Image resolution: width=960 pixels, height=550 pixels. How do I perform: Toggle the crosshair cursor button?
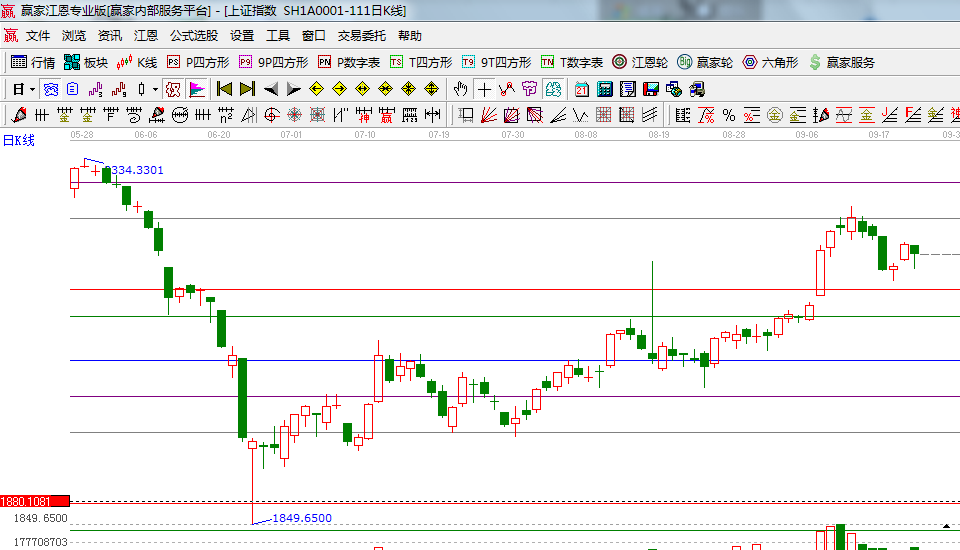(x=484, y=89)
